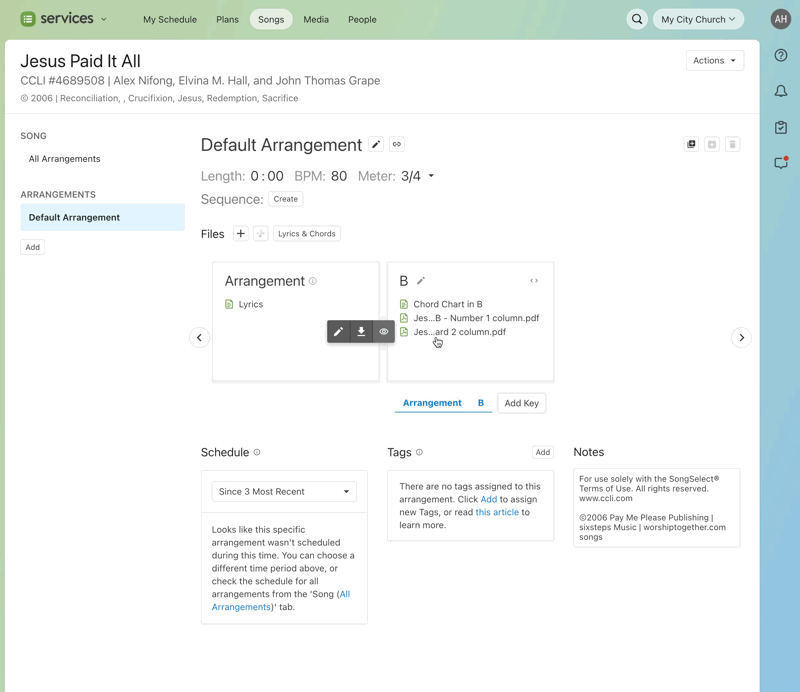The height and width of the screenshot is (692, 800).
Task: Switch to the B key tab
Action: tap(481, 403)
